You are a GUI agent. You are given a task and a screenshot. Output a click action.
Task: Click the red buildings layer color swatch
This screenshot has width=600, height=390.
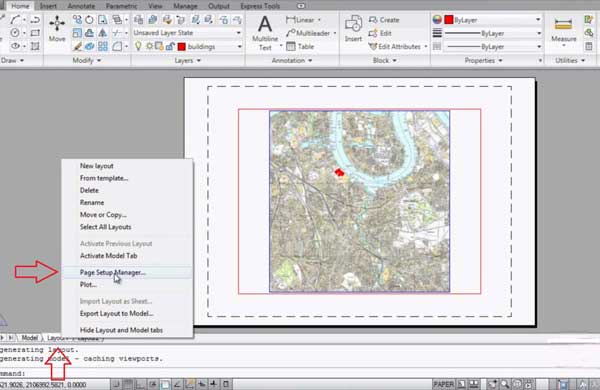182,47
